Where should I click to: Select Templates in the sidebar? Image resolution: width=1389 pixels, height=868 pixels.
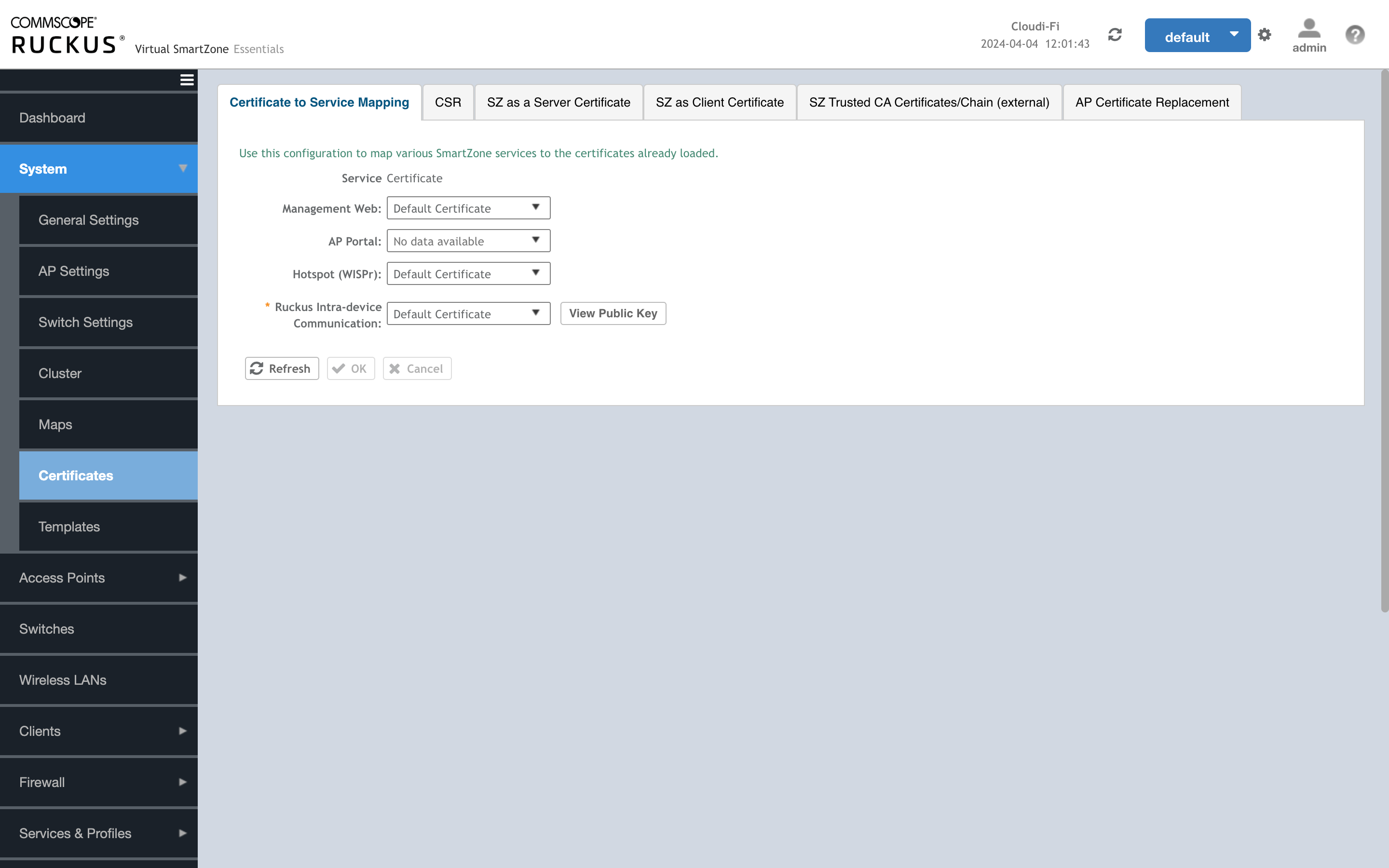(68, 527)
